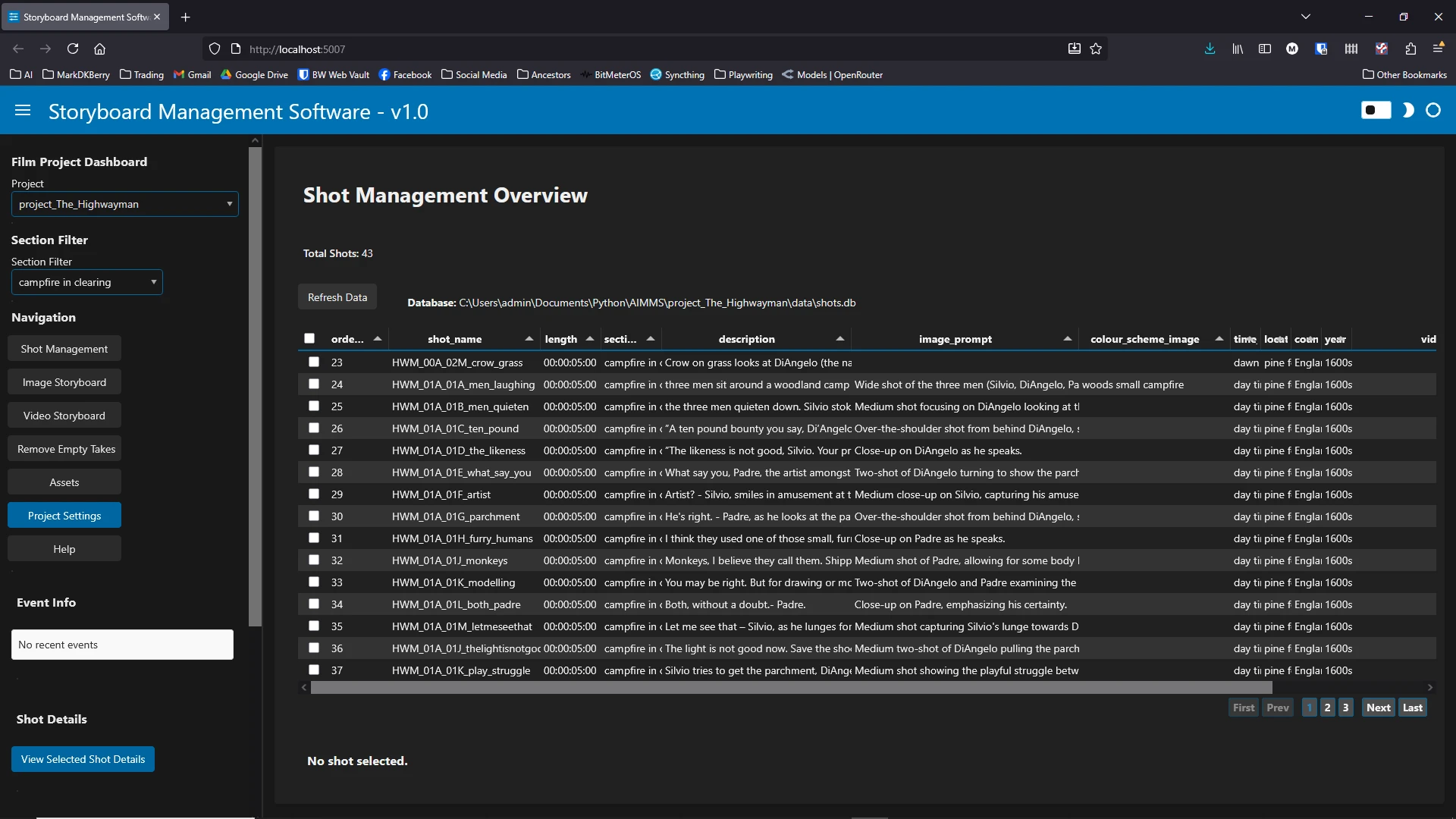Screen dimensions: 1456x819
Task: Open the Bitwarden extension icon
Action: coord(1321,49)
